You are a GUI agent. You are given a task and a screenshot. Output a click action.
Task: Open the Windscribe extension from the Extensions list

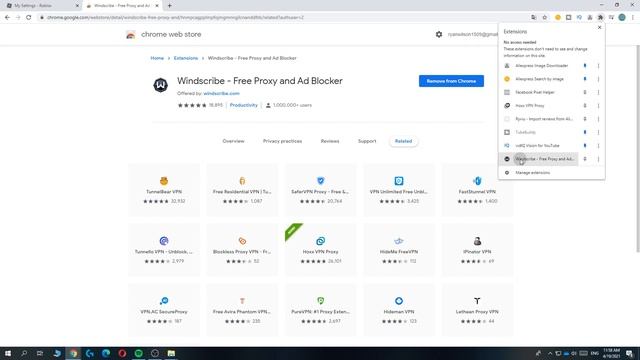click(538, 159)
